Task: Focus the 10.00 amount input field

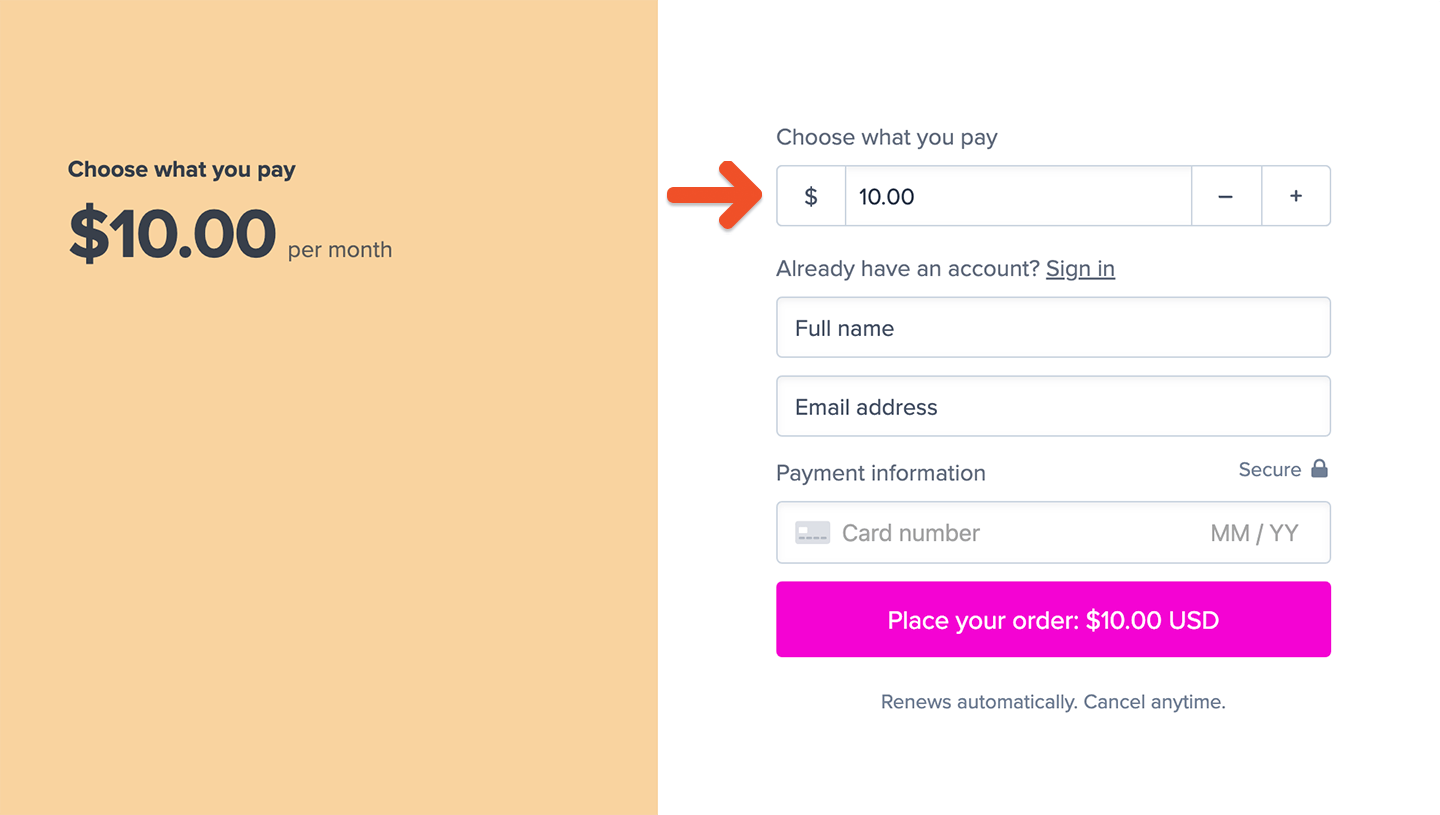Action: pos(1017,196)
